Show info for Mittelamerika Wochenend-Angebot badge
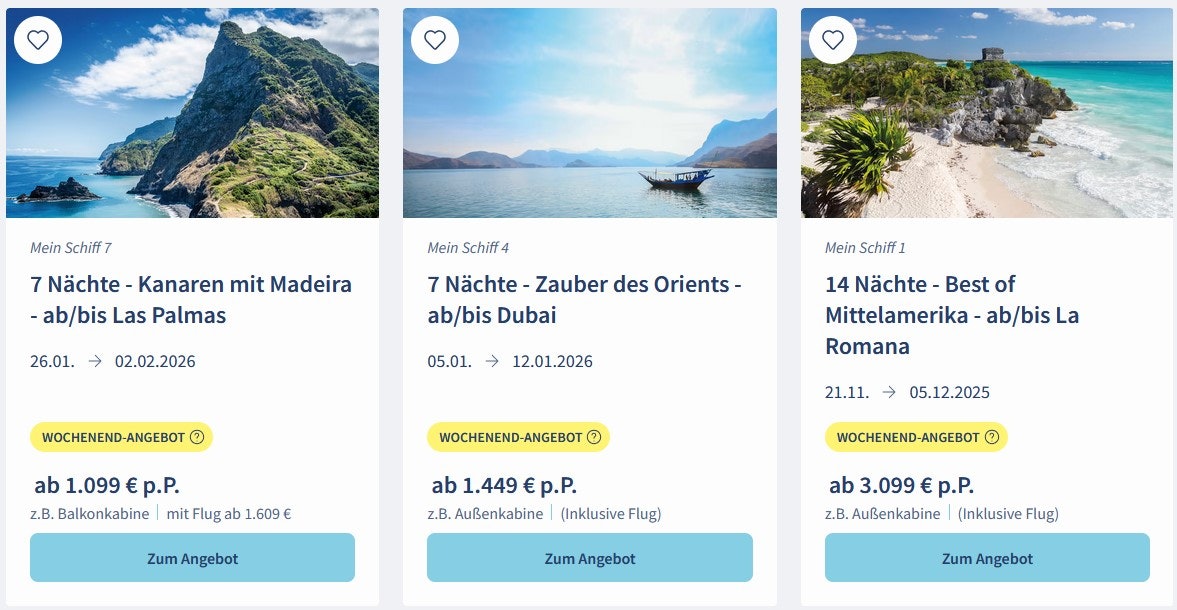1177x610 pixels. pyautogui.click(x=992, y=437)
